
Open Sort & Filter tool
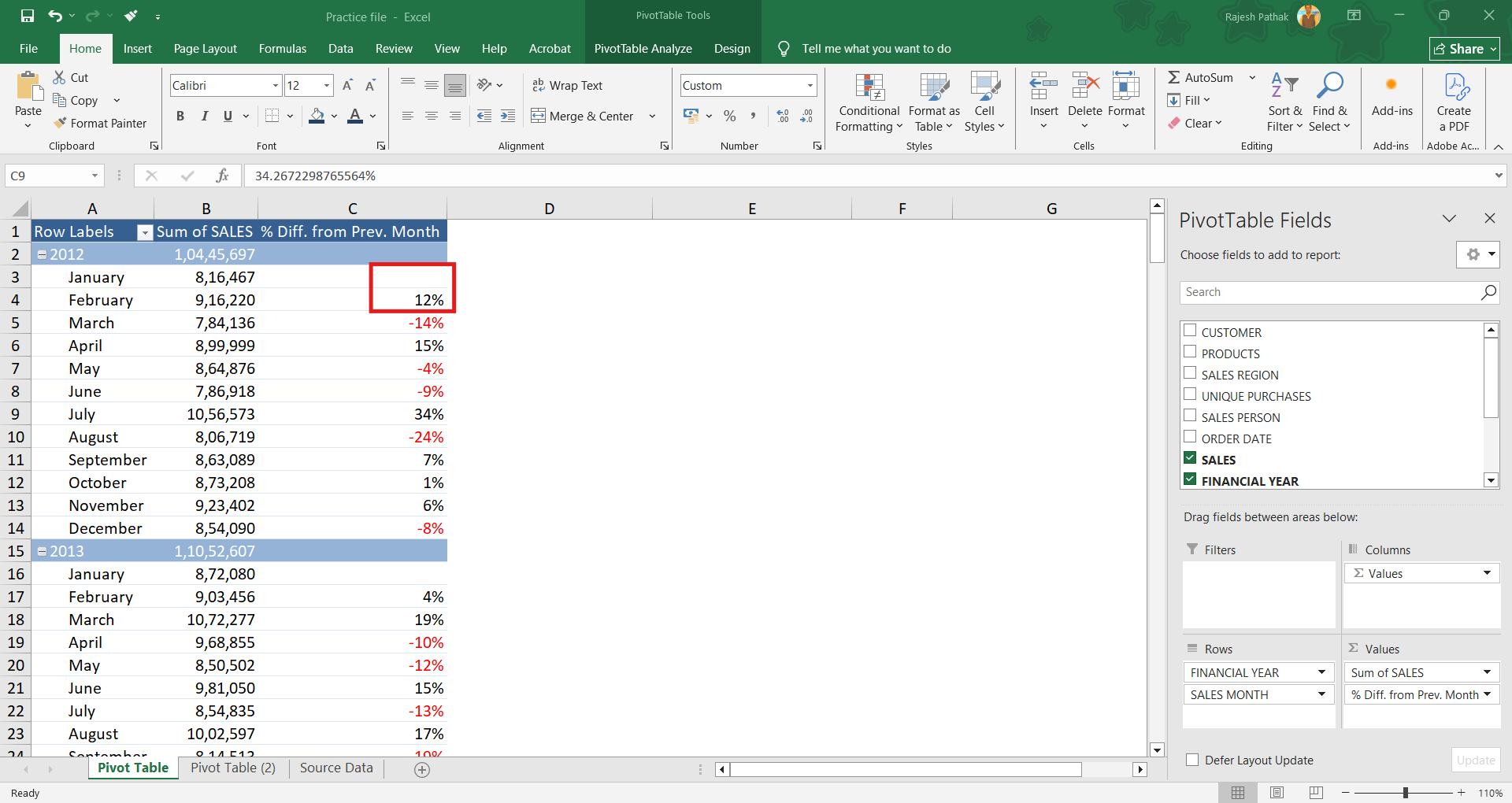pos(1284,103)
